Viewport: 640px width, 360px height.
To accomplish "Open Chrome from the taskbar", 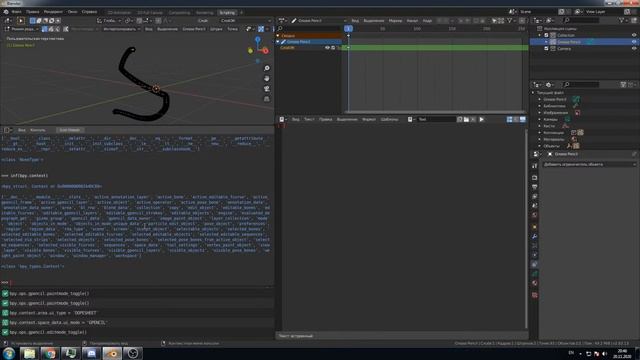I will 50,353.
